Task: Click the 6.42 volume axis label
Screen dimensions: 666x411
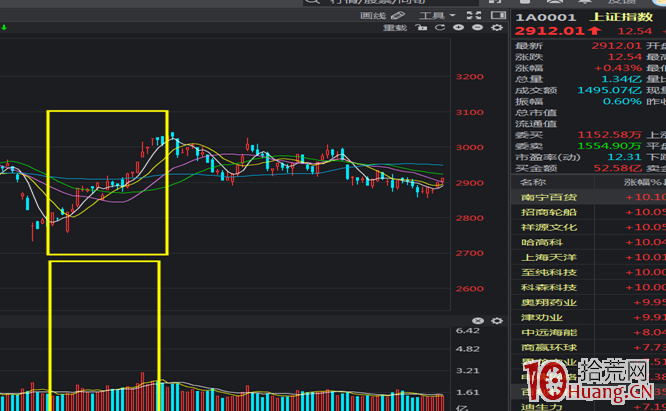Action: (467, 331)
